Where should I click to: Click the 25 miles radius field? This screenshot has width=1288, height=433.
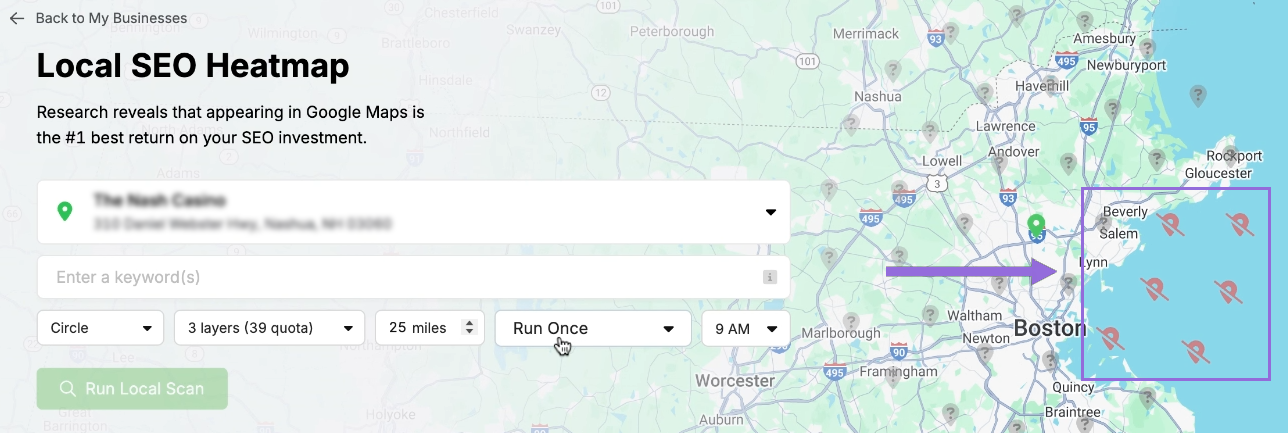(430, 328)
